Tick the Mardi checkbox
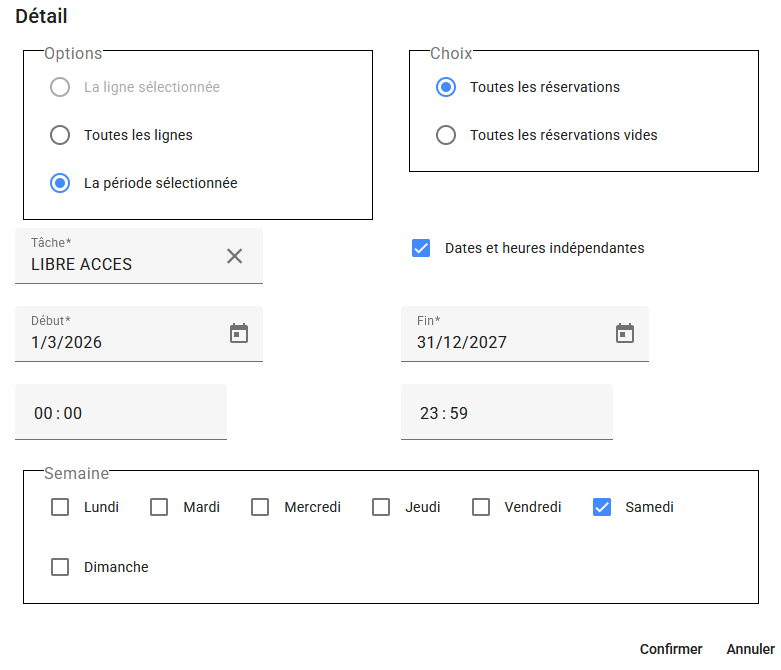Screen dimensions: 781x670 point(159,507)
